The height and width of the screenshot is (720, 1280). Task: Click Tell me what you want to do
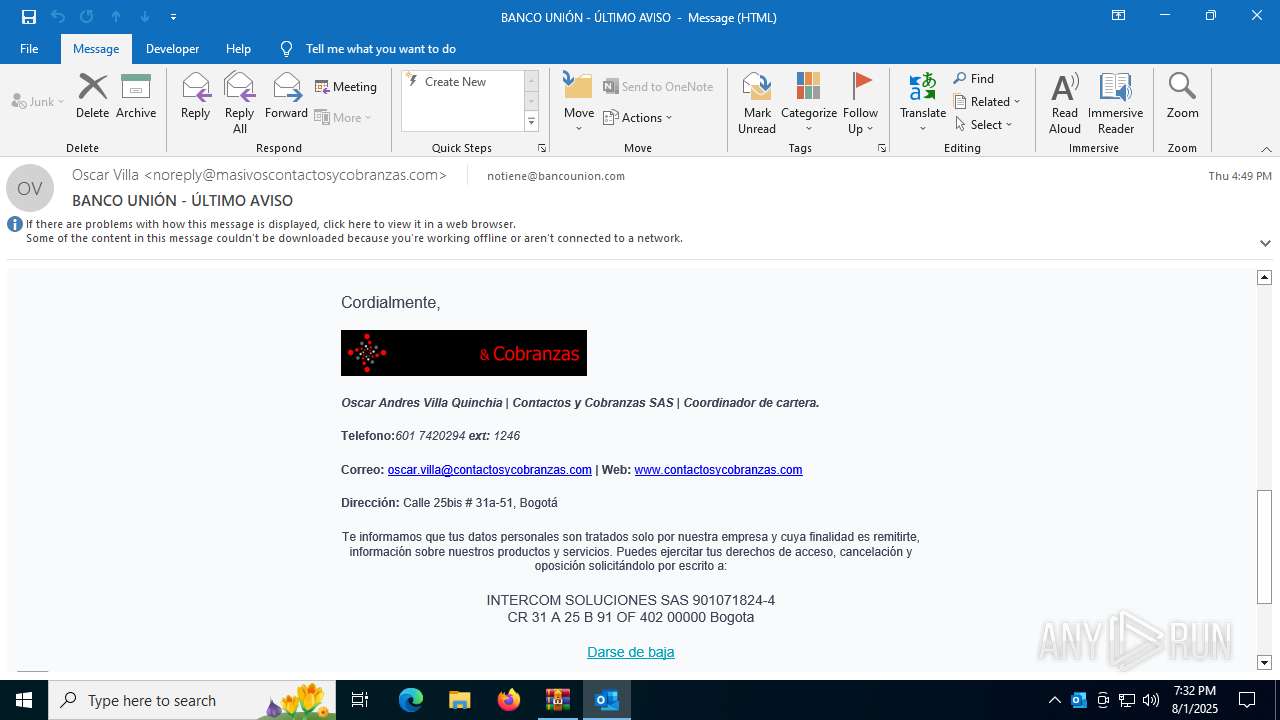[x=380, y=48]
